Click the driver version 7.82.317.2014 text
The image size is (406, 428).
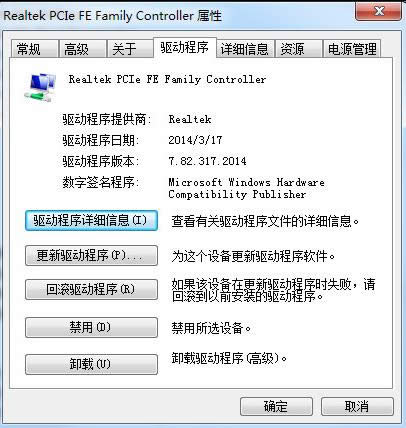(x=207, y=161)
